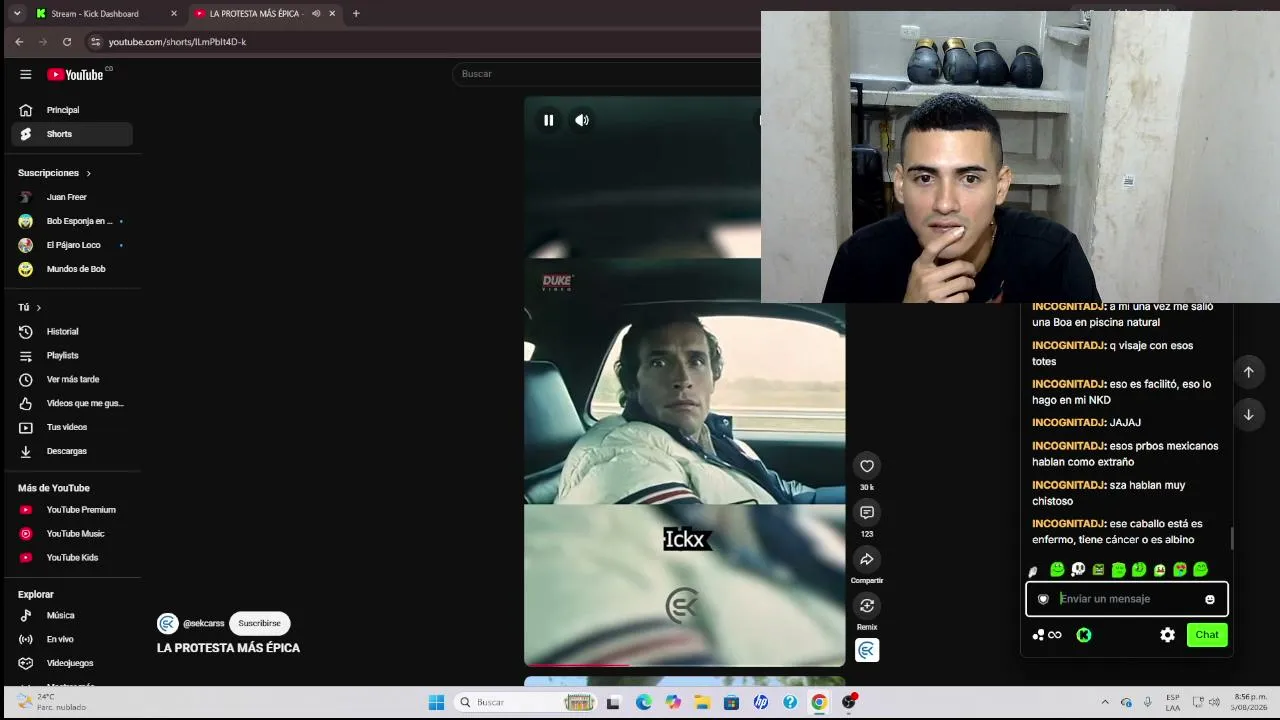Screen dimensions: 1280x720
Task: Close the Kick Dashboard tab
Action: (174, 13)
